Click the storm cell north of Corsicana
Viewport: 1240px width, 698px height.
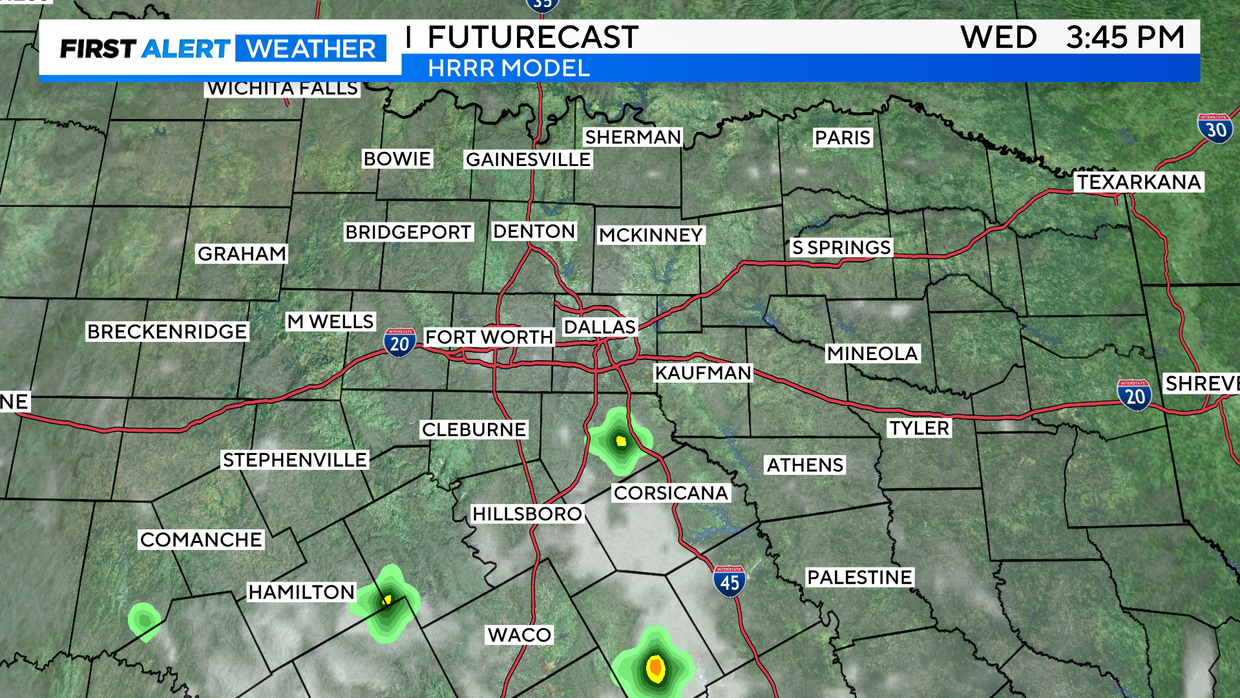click(x=620, y=440)
